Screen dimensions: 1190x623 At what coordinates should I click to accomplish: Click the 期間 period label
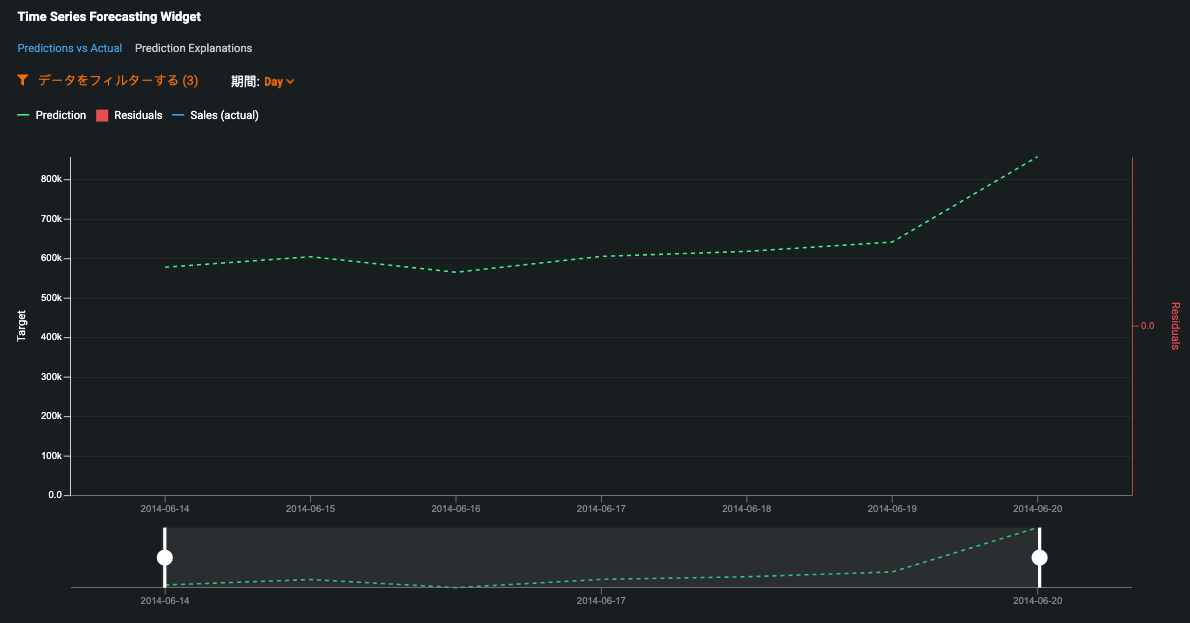pyautogui.click(x=245, y=81)
